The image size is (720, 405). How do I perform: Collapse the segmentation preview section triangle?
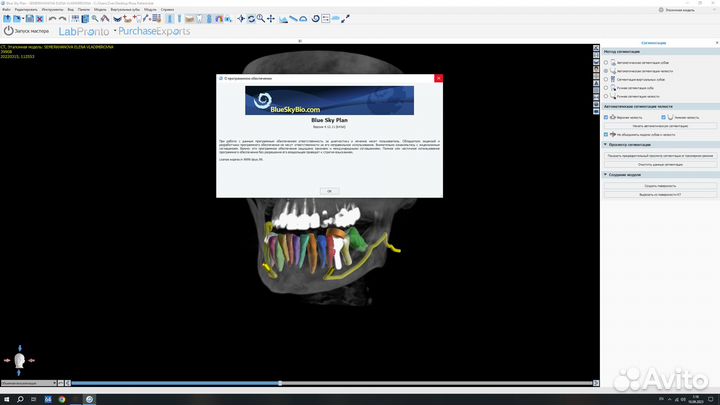pyautogui.click(x=605, y=145)
